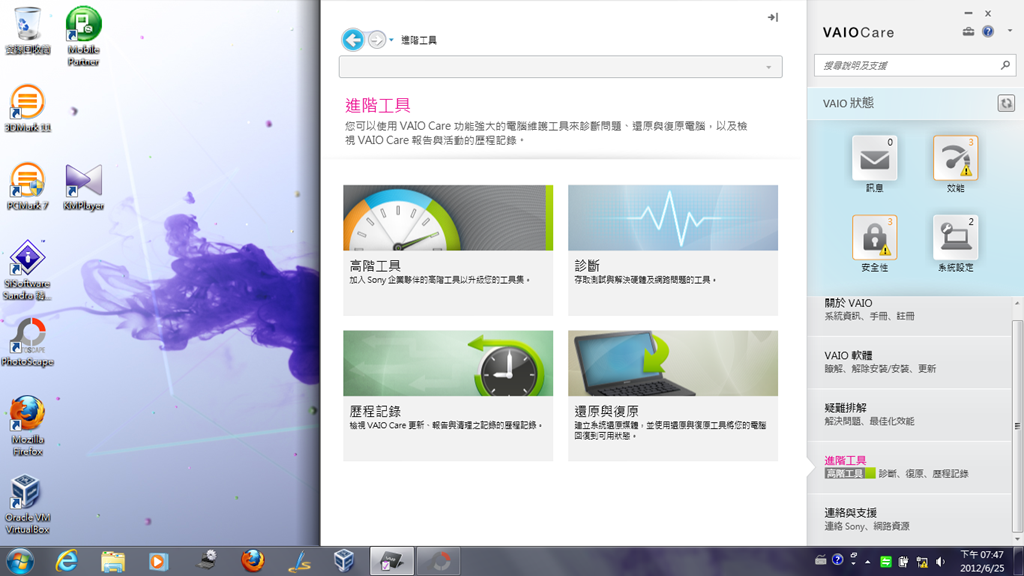Viewport: 1024px width, 576px height.
Task: Click the VAIO Care help question icon
Action: tap(988, 31)
